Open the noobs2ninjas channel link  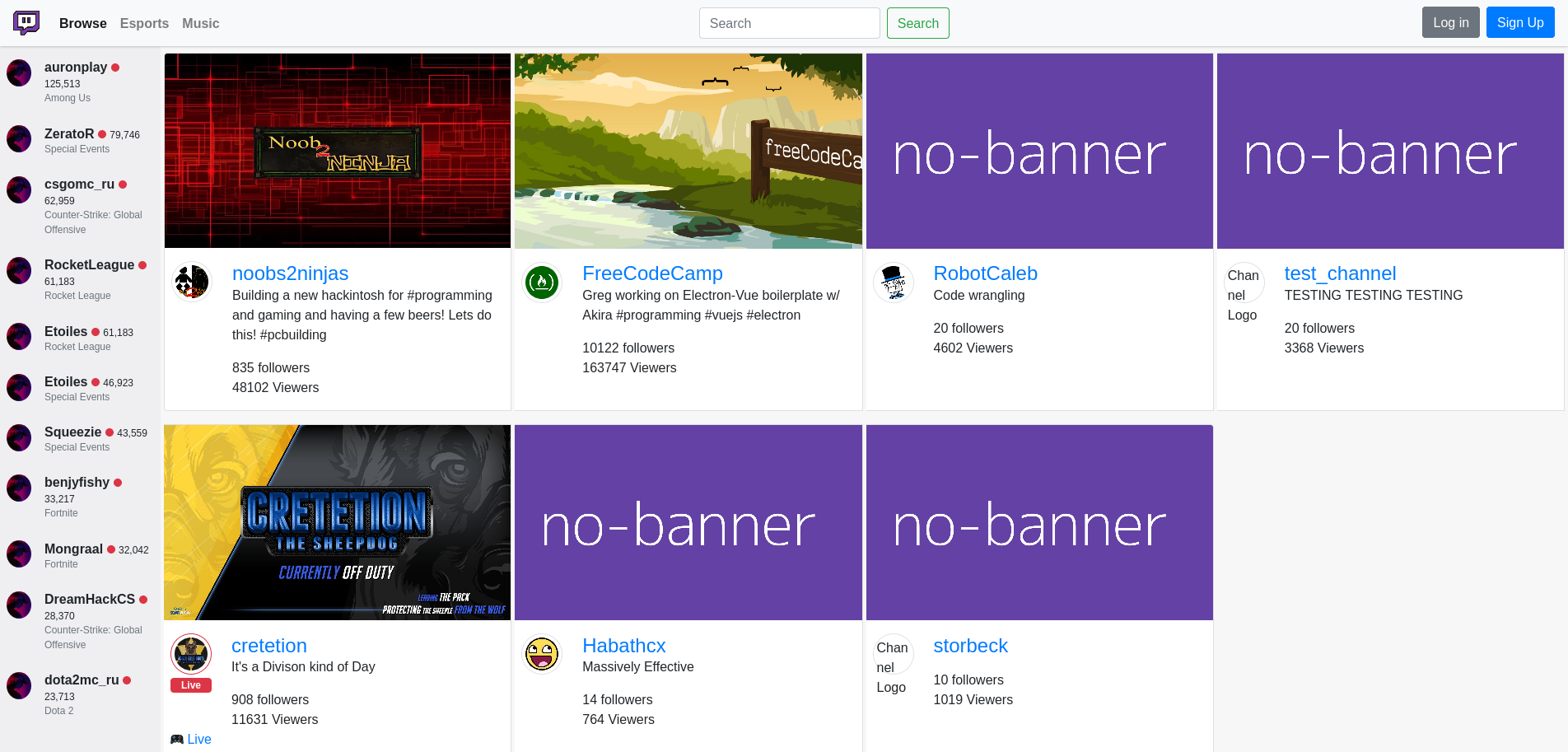click(x=290, y=273)
